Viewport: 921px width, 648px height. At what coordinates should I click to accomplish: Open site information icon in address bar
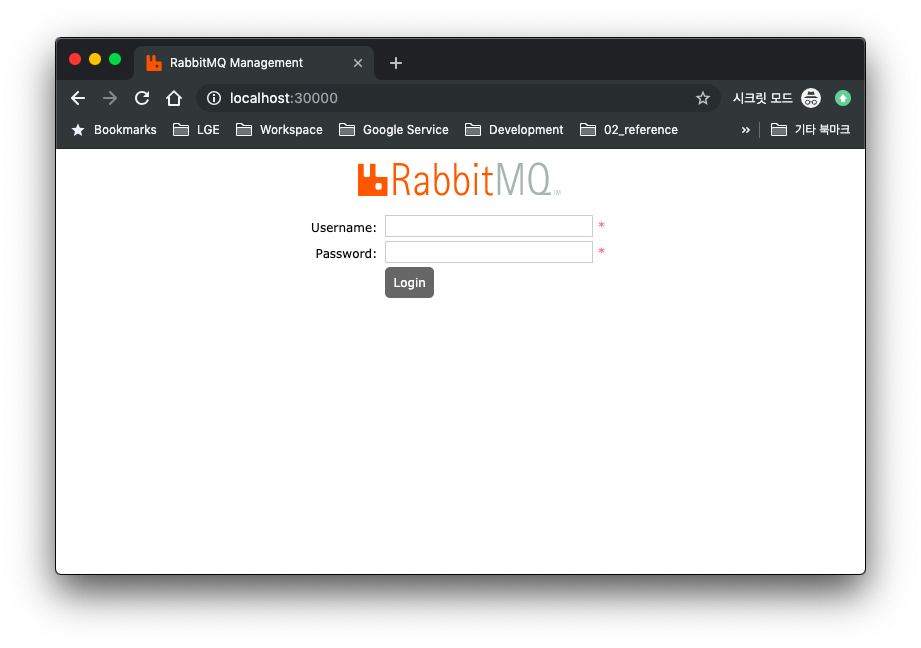214,98
